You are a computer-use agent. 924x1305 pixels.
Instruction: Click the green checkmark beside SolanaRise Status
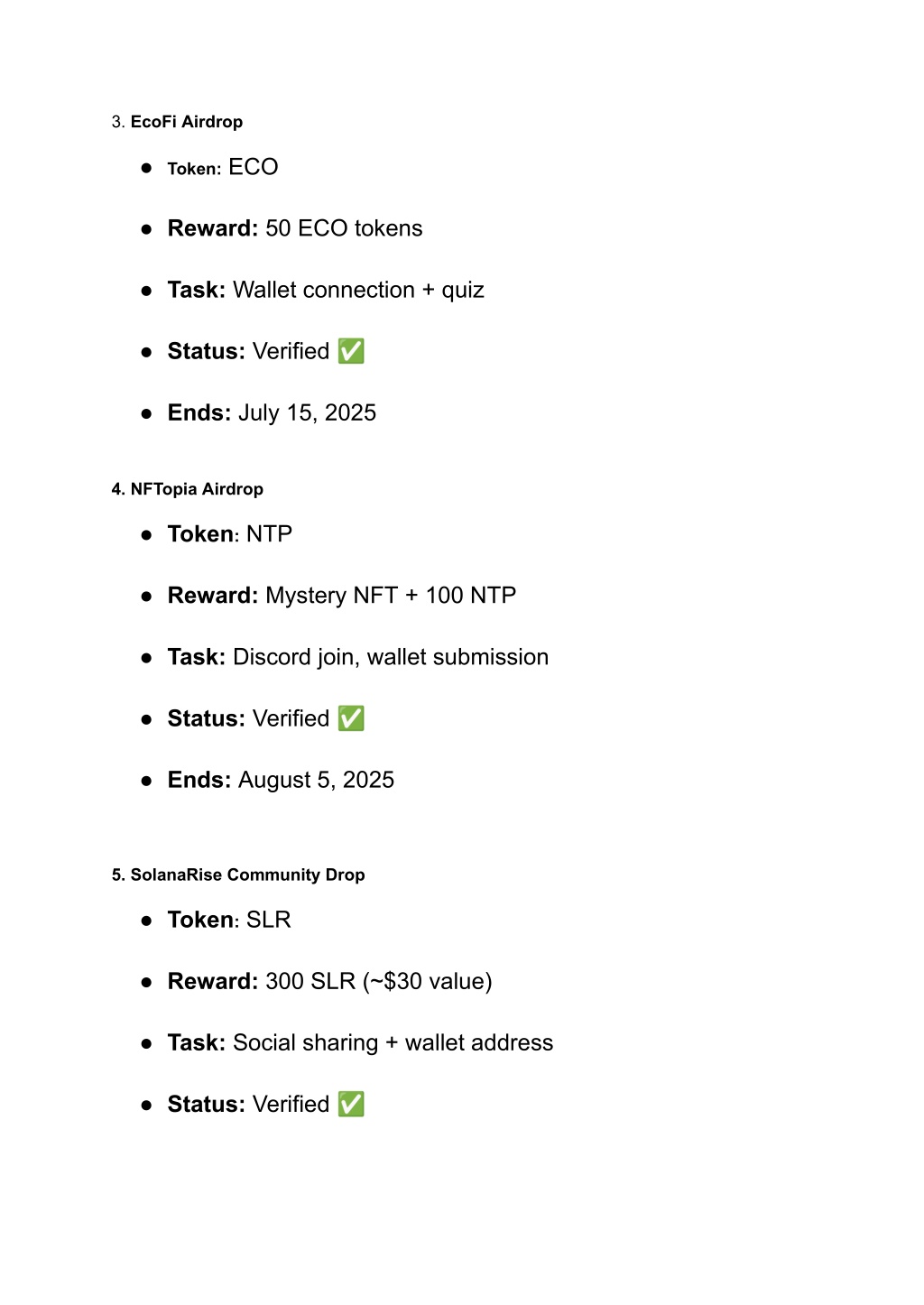[351, 1104]
